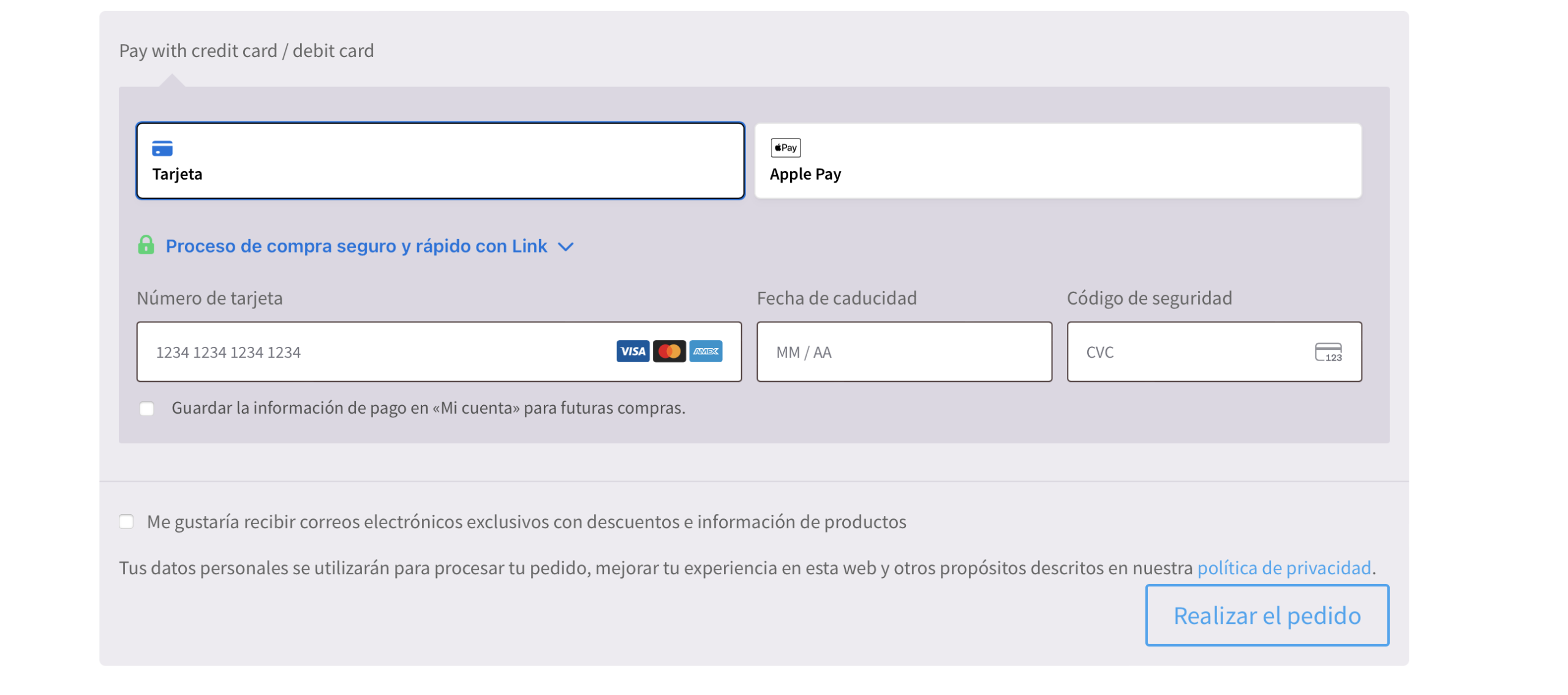Enable exclusive discount emails checkbox
Viewport: 1568px width, 695px height.
click(x=126, y=522)
